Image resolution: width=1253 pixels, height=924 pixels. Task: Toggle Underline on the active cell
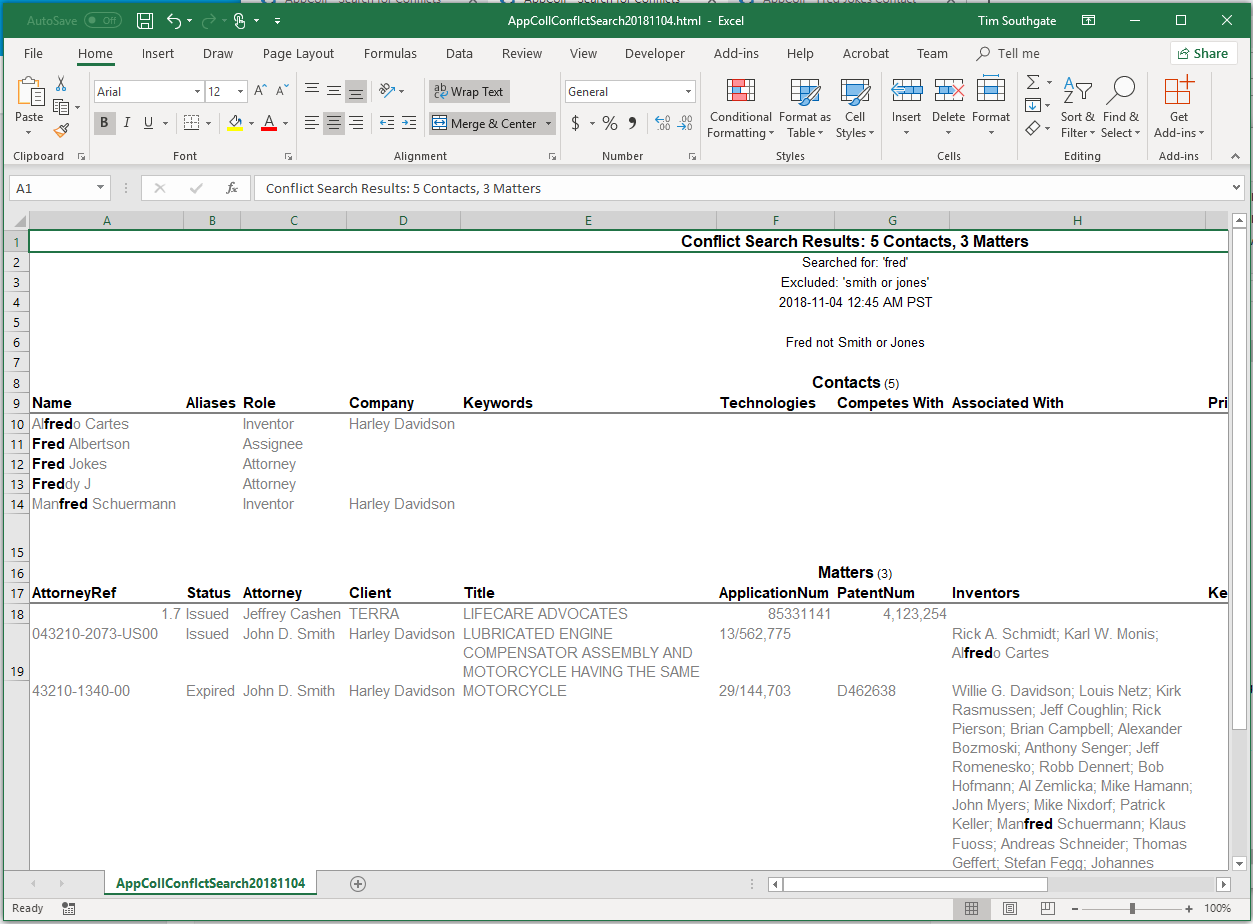[146, 122]
